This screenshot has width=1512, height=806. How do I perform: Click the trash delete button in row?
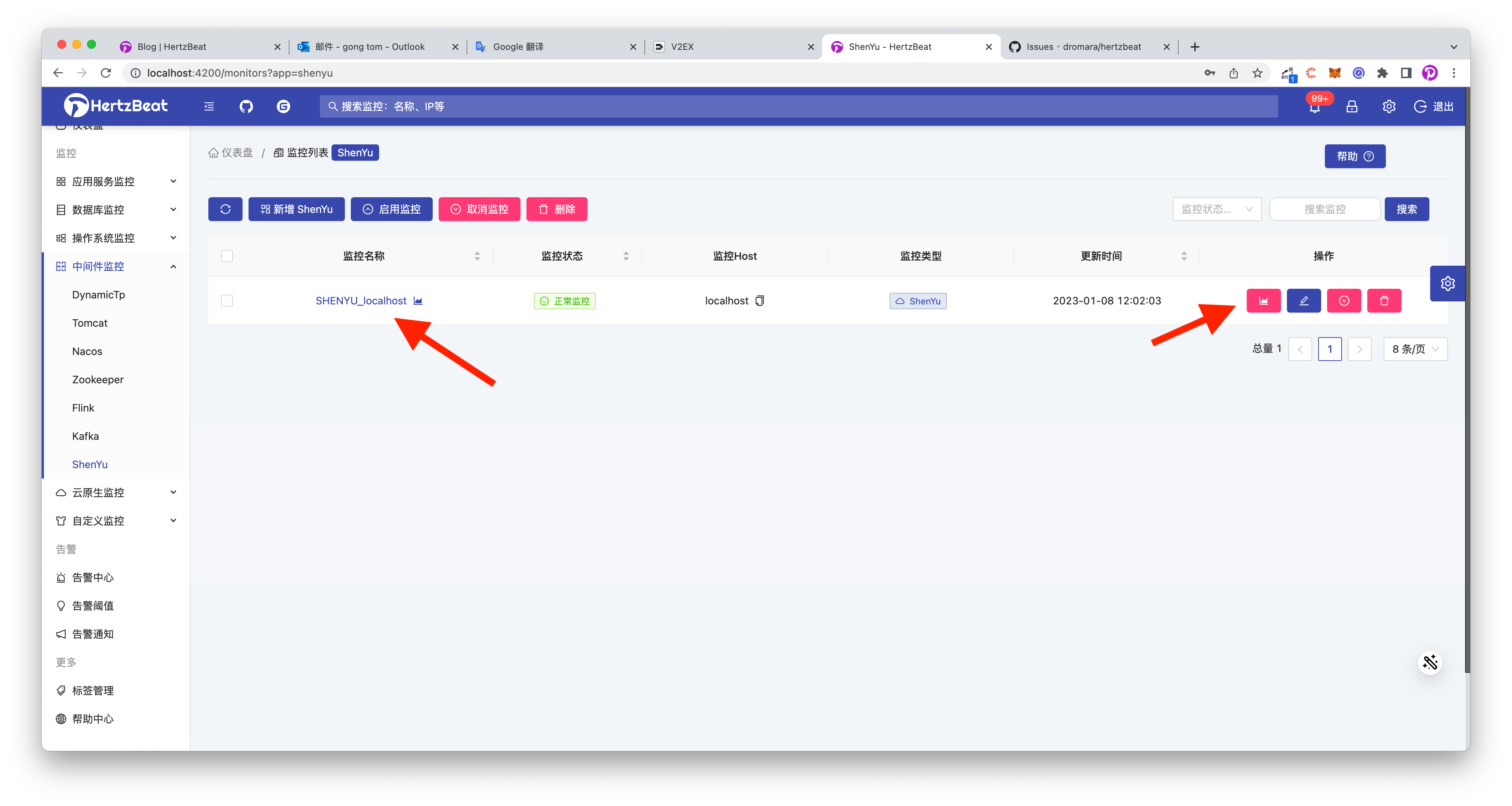point(1384,301)
